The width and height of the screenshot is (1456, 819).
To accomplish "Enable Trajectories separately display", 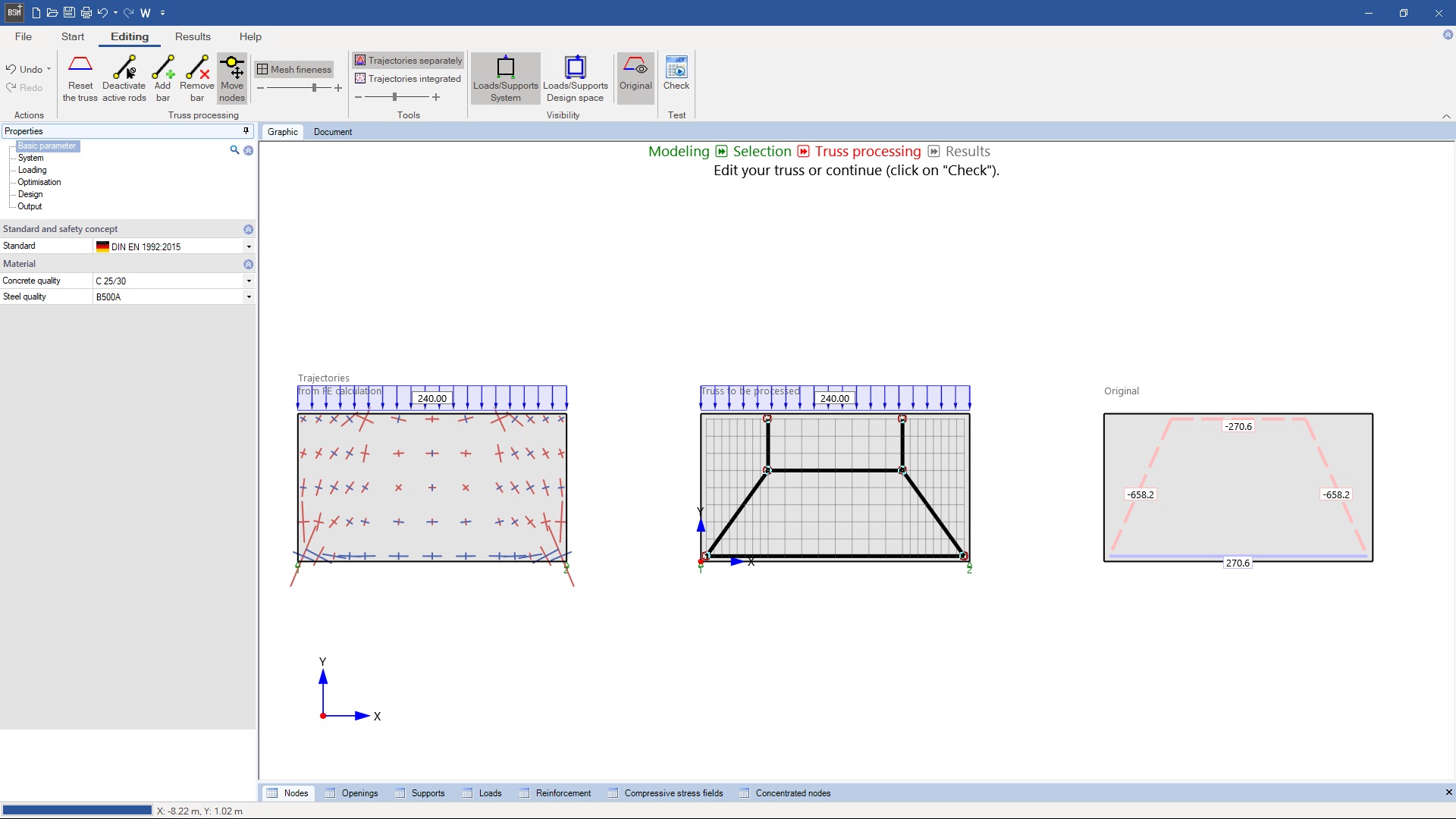I will [x=408, y=60].
